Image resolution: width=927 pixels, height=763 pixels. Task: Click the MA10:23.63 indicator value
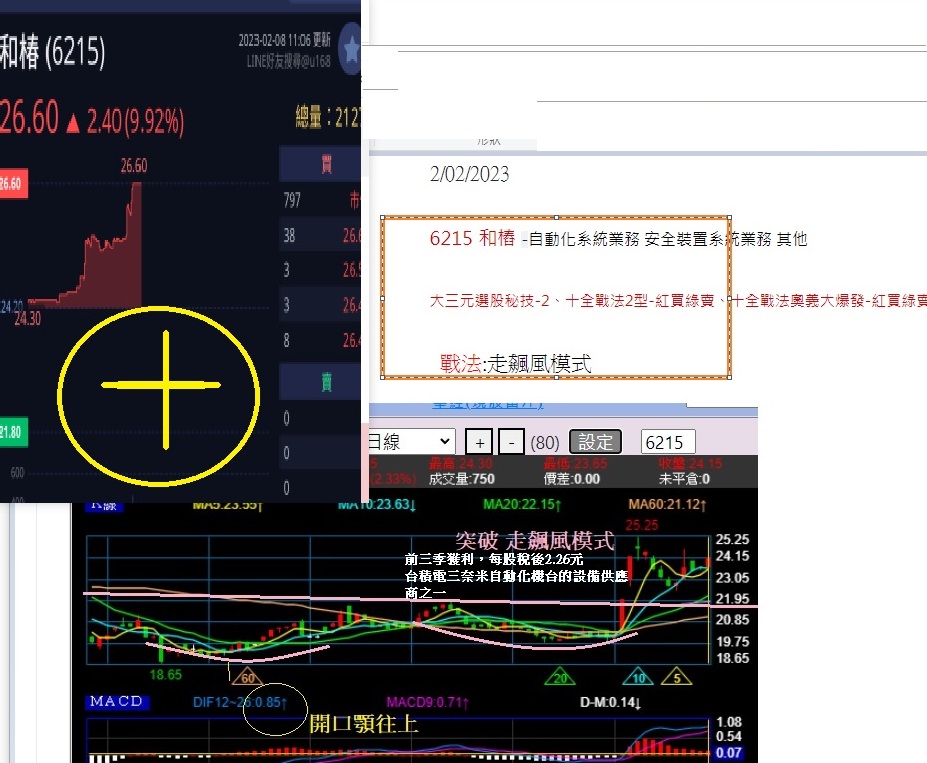377,505
